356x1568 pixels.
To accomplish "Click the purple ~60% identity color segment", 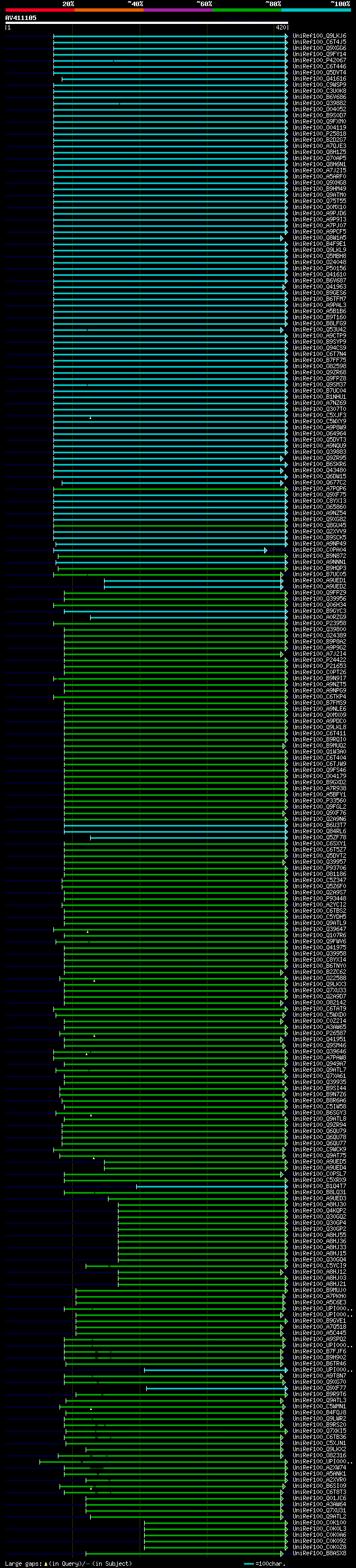I will click(179, 10).
